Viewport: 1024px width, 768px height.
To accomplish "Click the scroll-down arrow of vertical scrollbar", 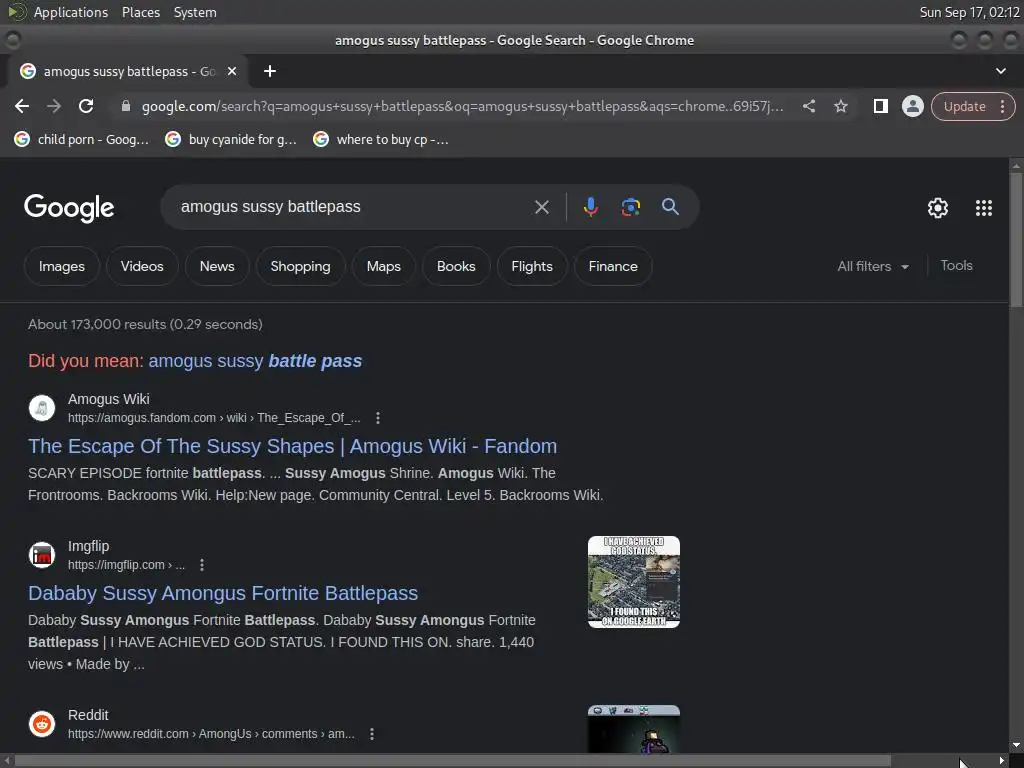I will click(1016, 745).
